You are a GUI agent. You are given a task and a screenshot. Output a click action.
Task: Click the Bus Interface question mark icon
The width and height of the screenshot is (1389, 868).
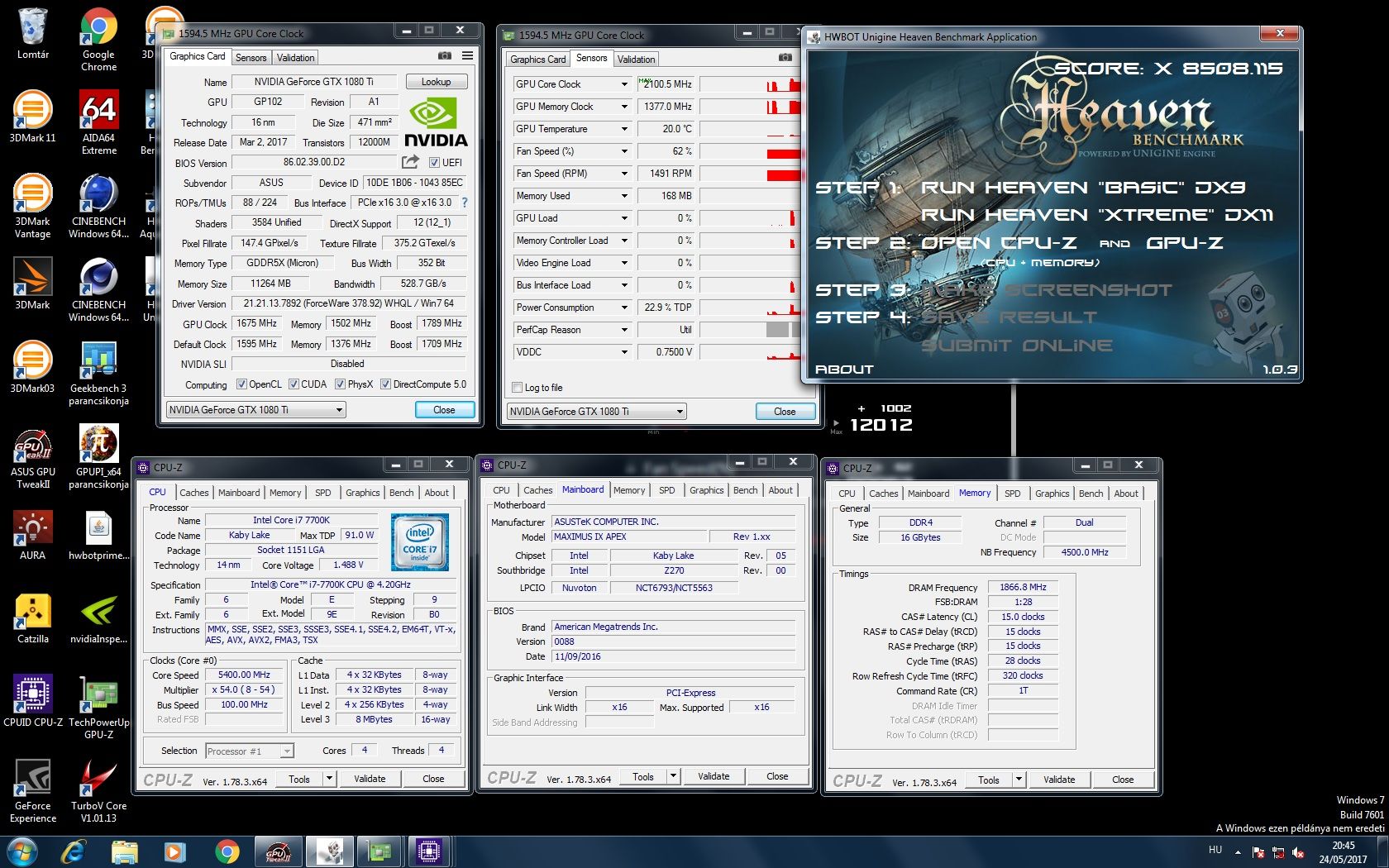click(x=464, y=202)
